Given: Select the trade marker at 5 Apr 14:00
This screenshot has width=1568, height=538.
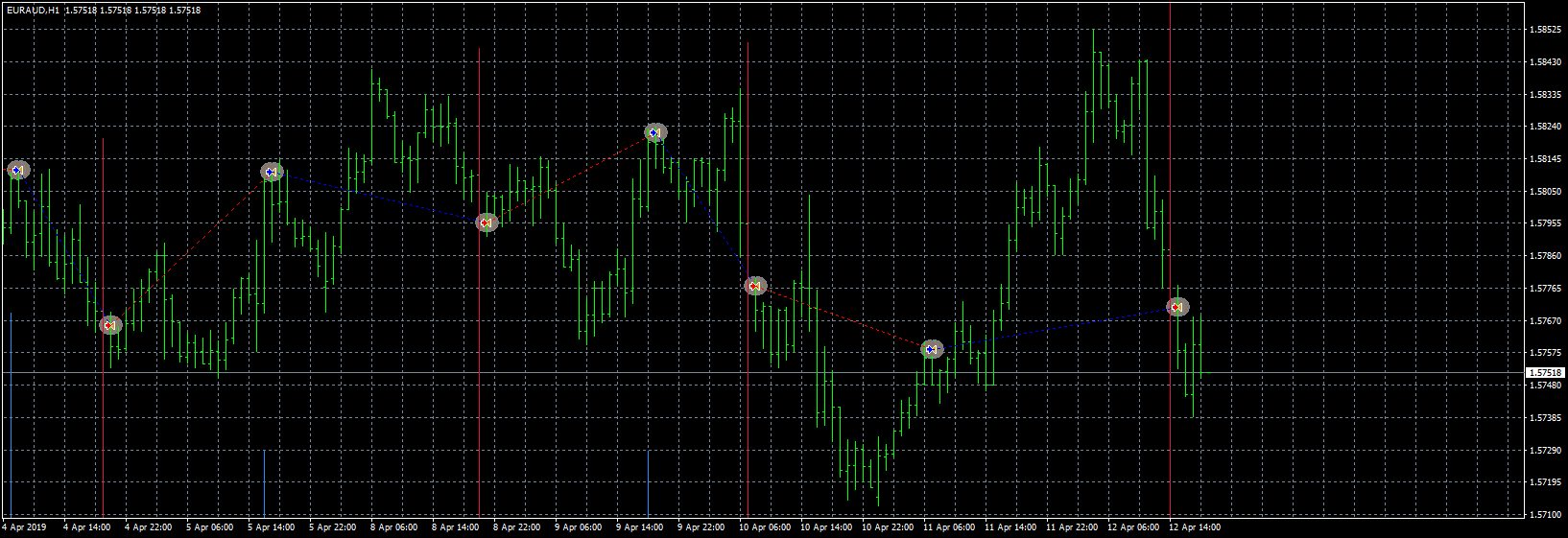Looking at the screenshot, I should click(x=272, y=172).
